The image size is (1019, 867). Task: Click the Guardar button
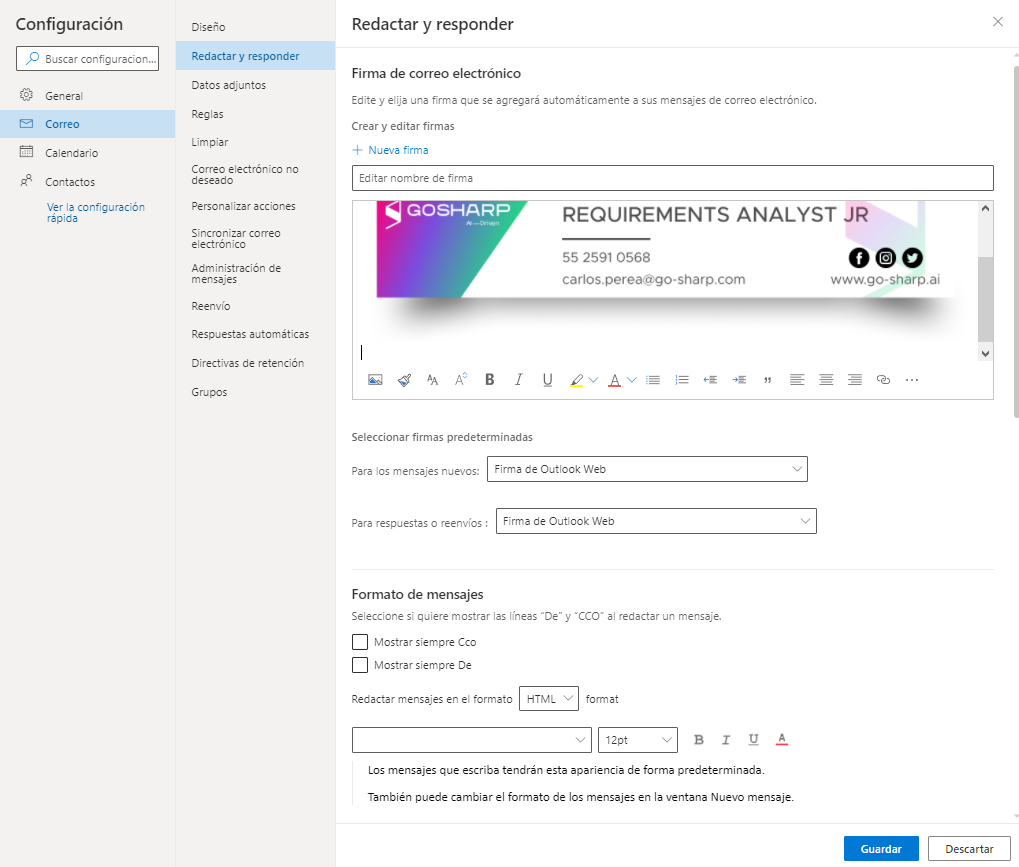click(881, 849)
